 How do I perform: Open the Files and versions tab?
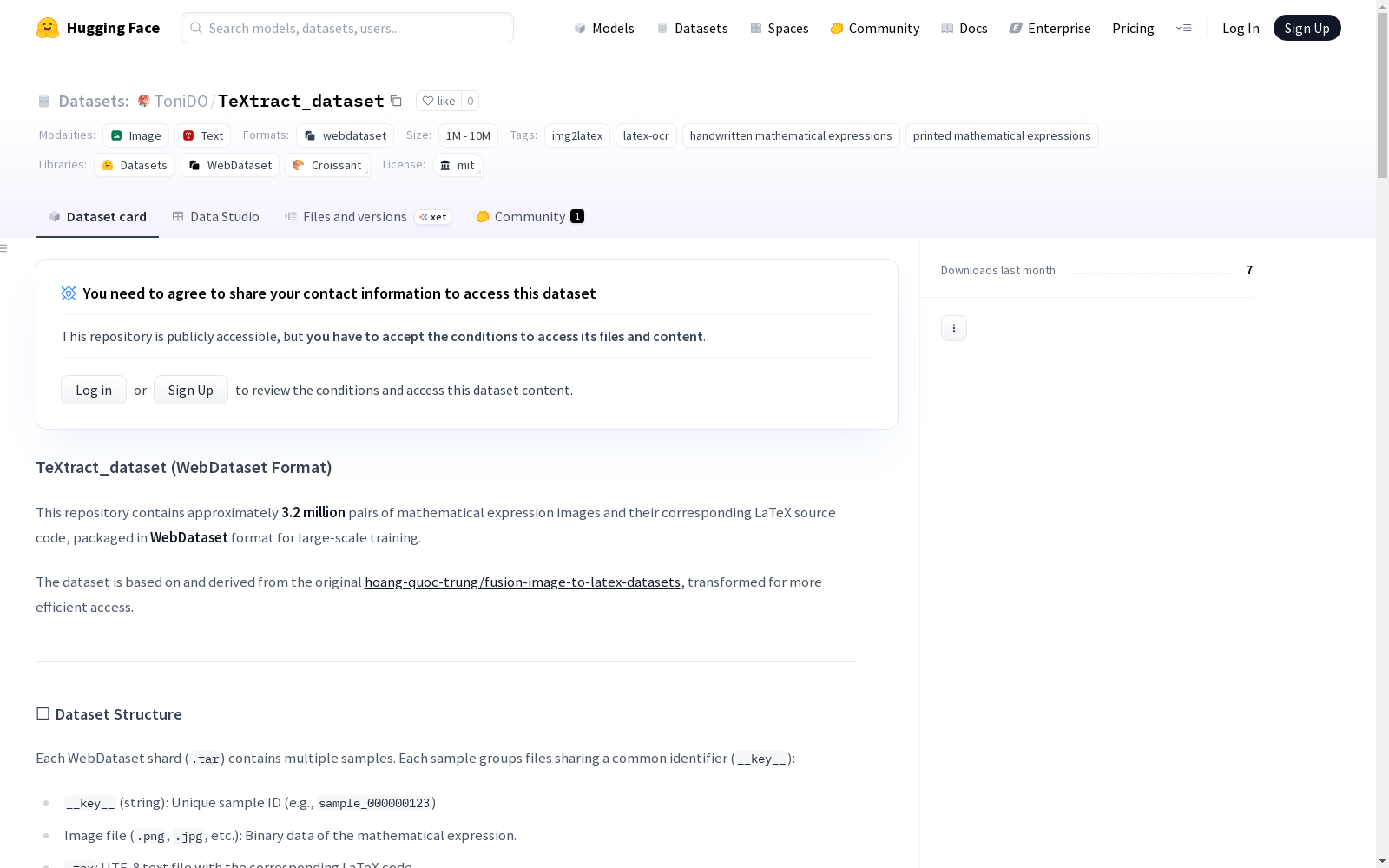(367, 216)
